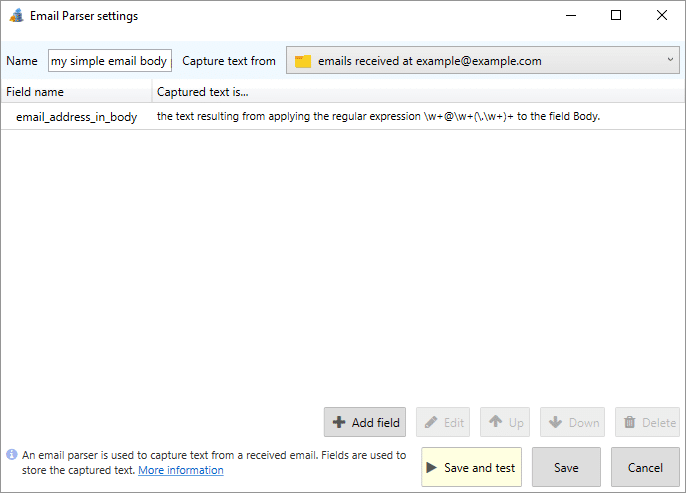This screenshot has height=493, width=686.
Task: Click the play triangle on Save and test
Action: [x=431, y=467]
